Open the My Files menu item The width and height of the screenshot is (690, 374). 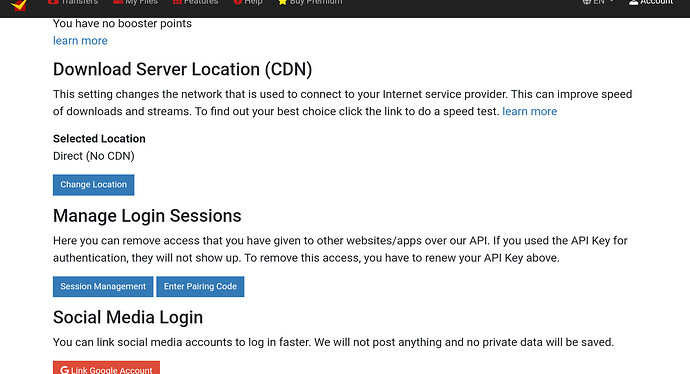(x=135, y=2)
